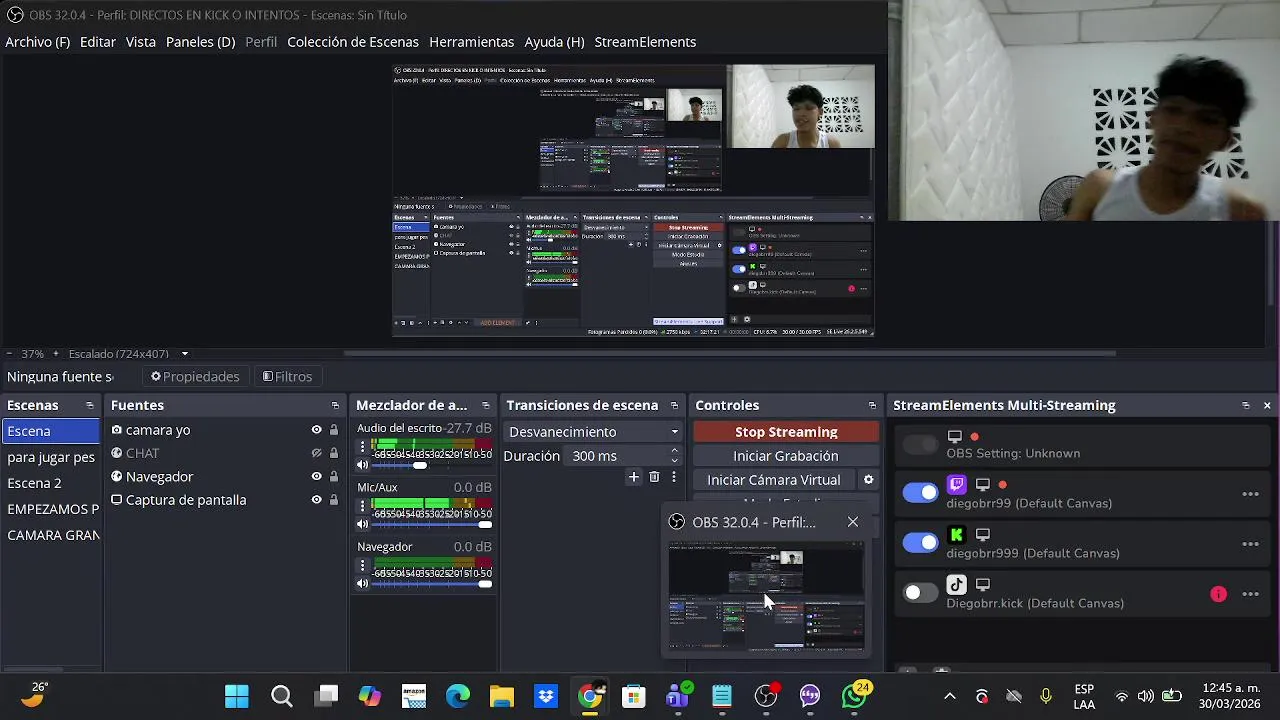Open transition properties three-dot menu

pos(674,477)
